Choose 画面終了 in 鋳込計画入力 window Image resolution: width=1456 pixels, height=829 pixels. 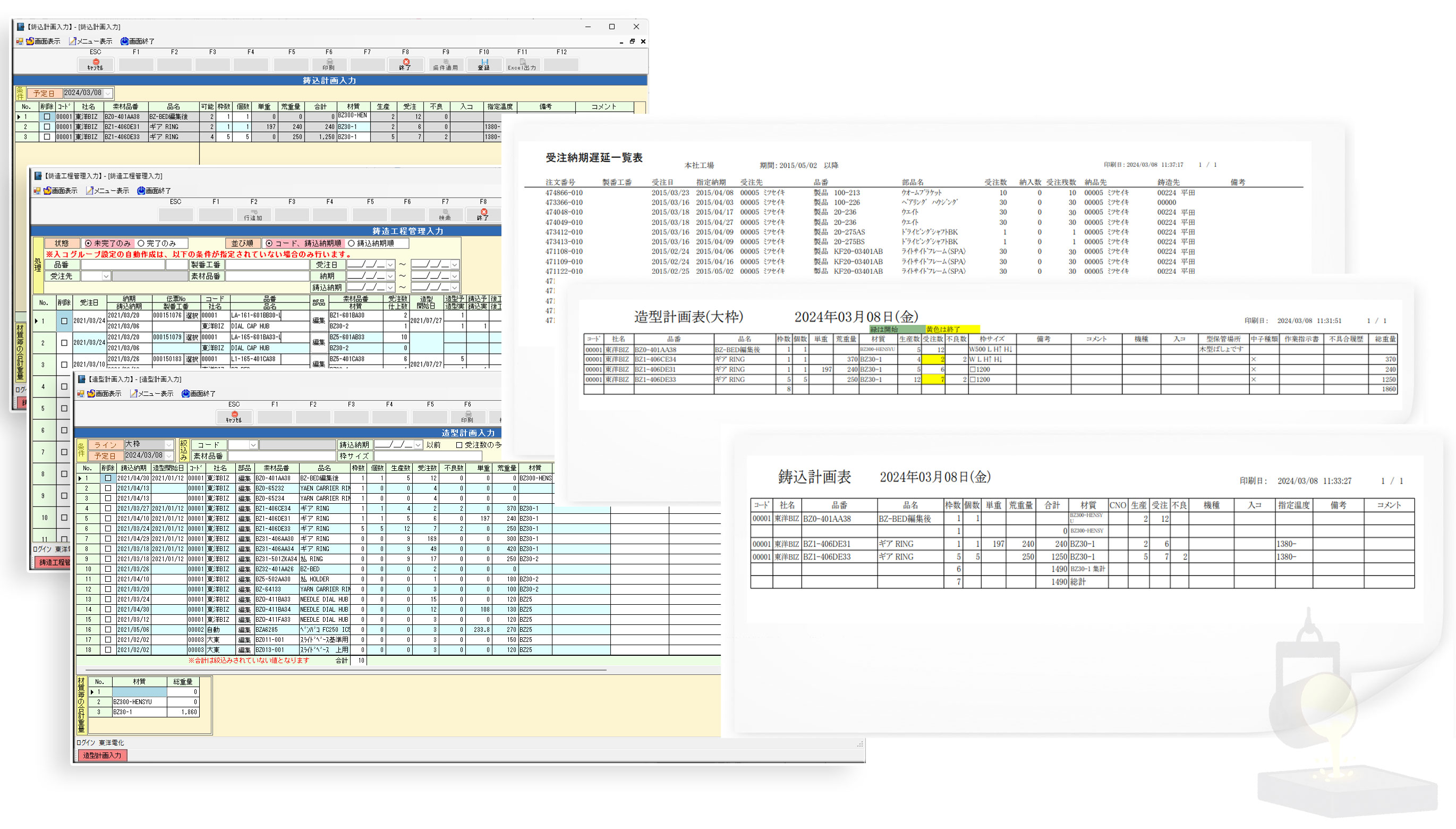point(138,41)
